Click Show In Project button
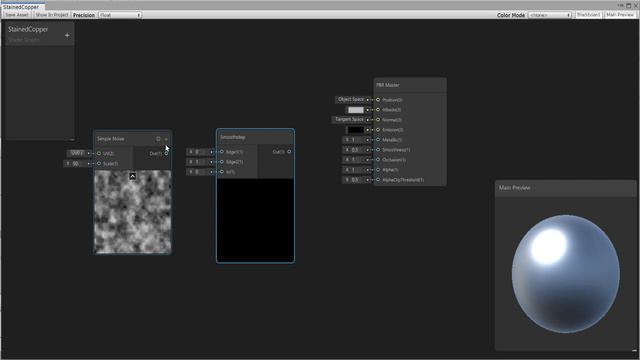Screen dimensions: 640x360 coord(52,15)
